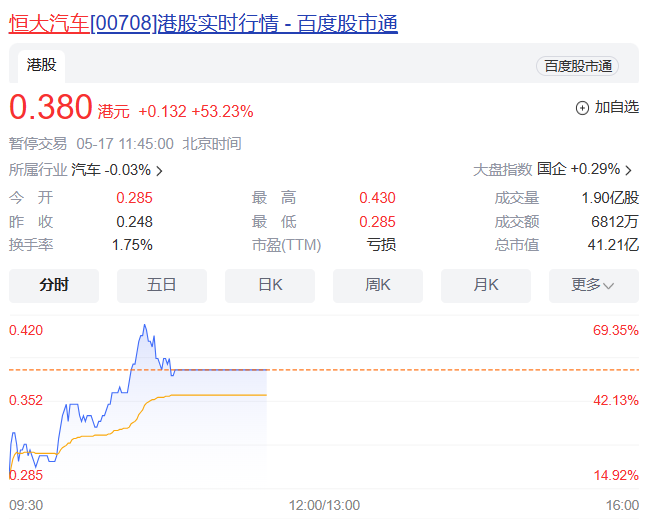The image size is (657, 519).
Task: Switch to the 月K chart tab
Action: click(486, 286)
